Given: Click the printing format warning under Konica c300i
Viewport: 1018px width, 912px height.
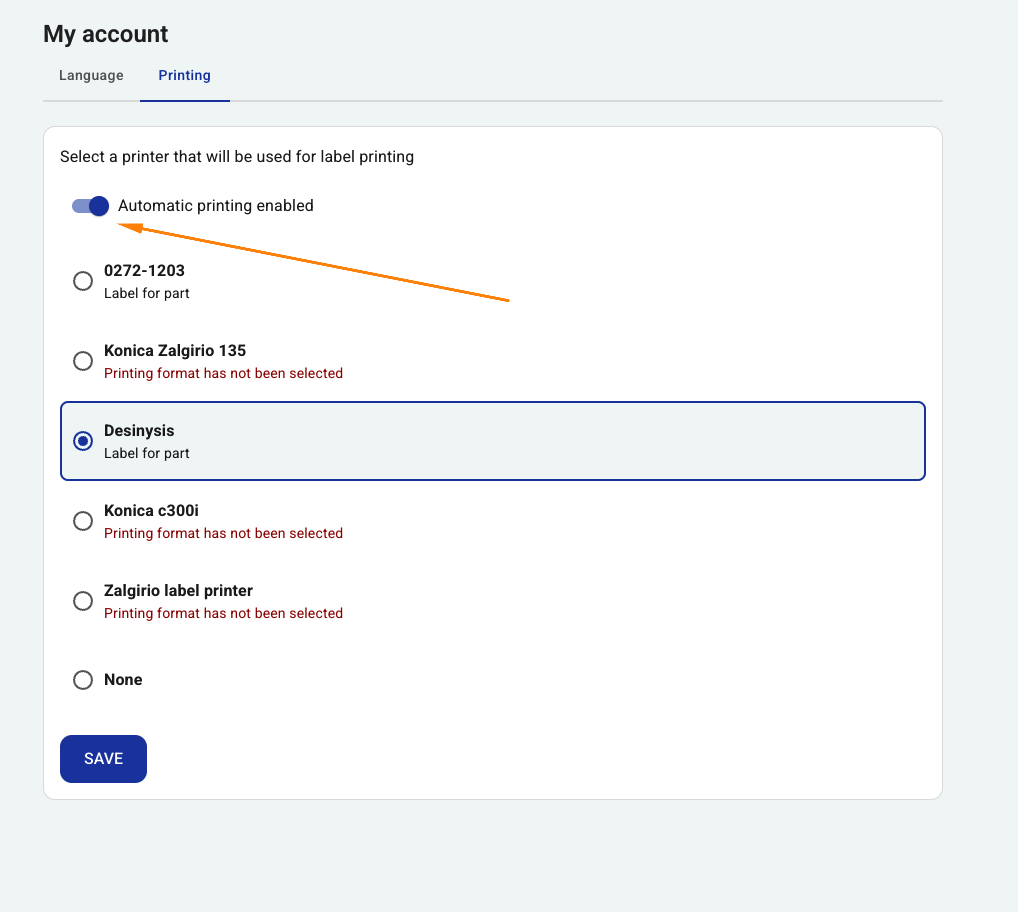Looking at the screenshot, I should click(223, 533).
